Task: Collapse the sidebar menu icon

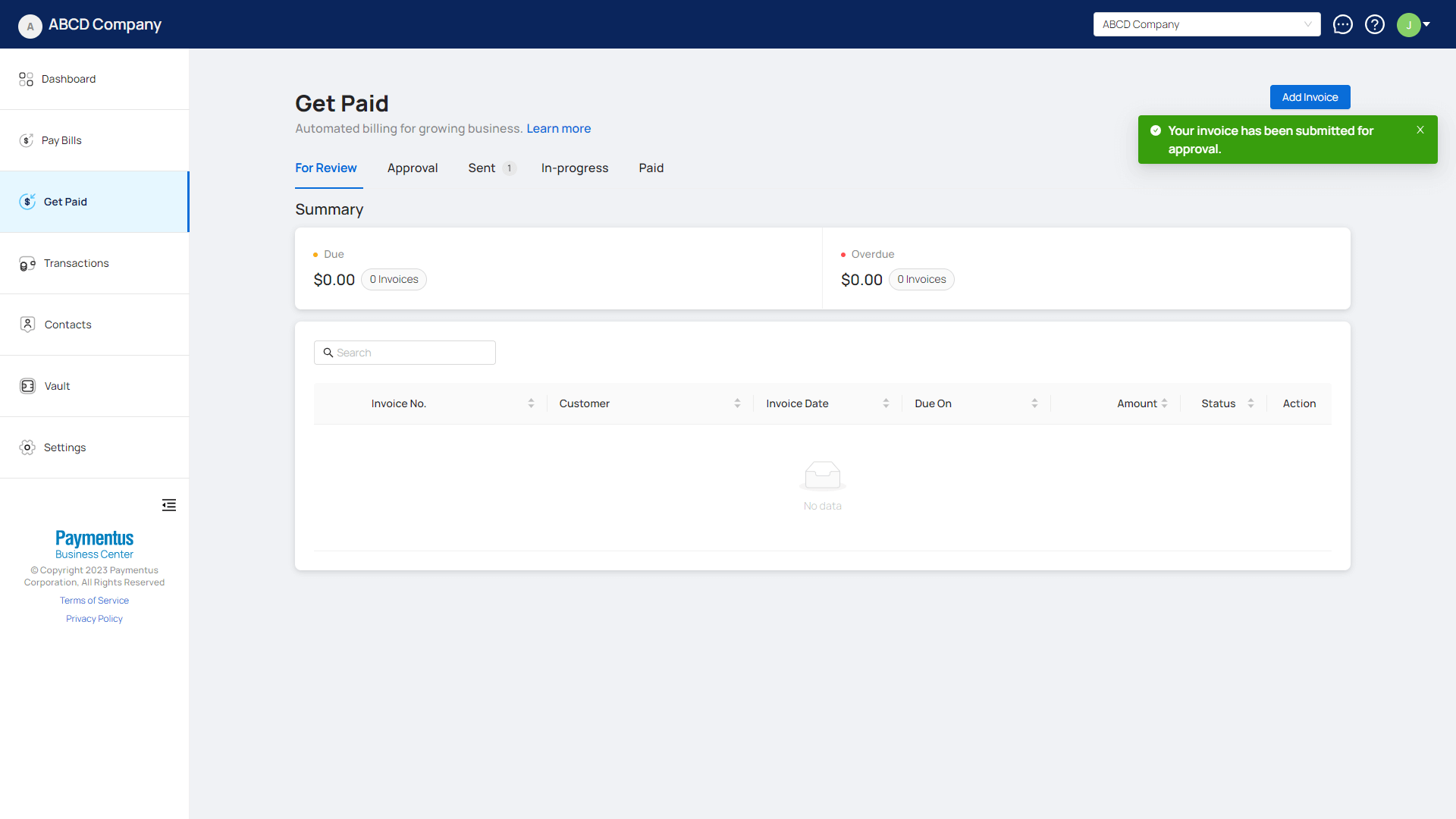Action: click(x=169, y=505)
